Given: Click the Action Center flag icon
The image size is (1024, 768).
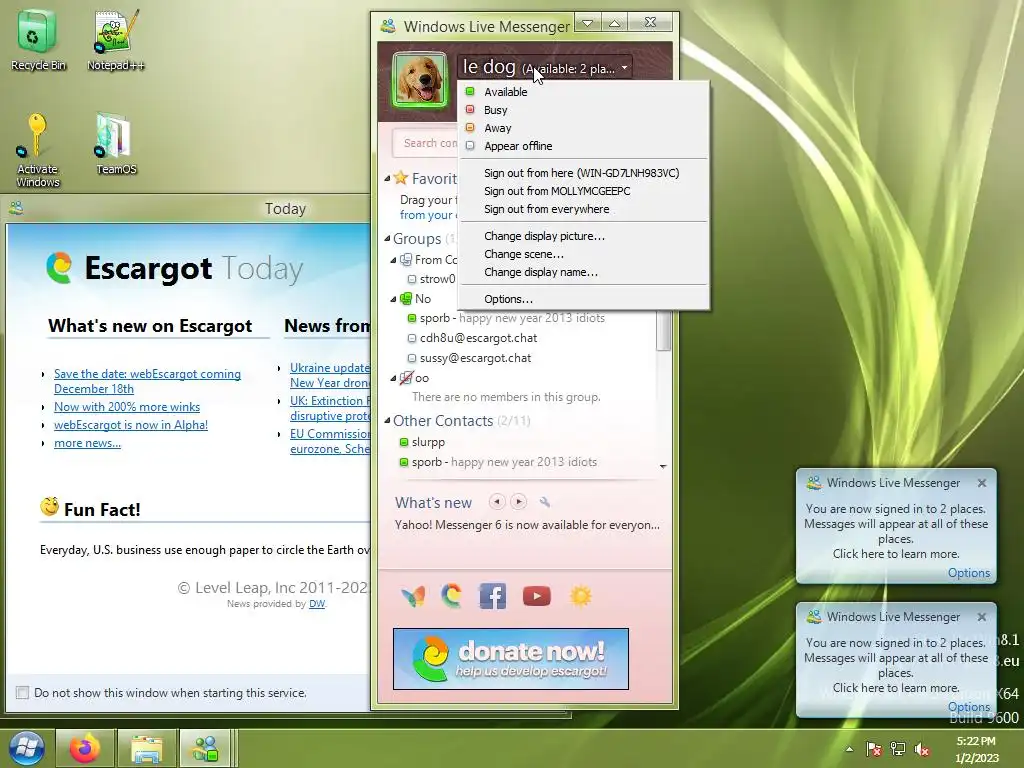Looking at the screenshot, I should click(874, 749).
